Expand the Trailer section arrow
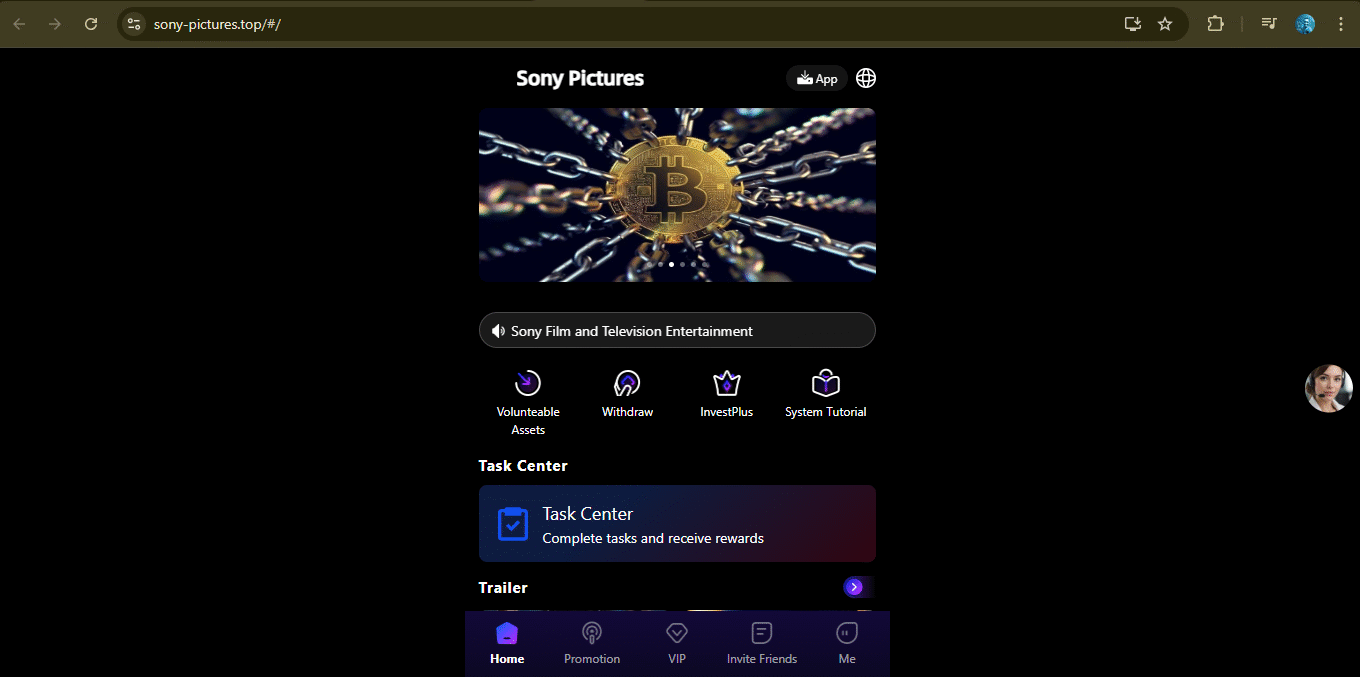Image resolution: width=1360 pixels, height=677 pixels. click(854, 587)
